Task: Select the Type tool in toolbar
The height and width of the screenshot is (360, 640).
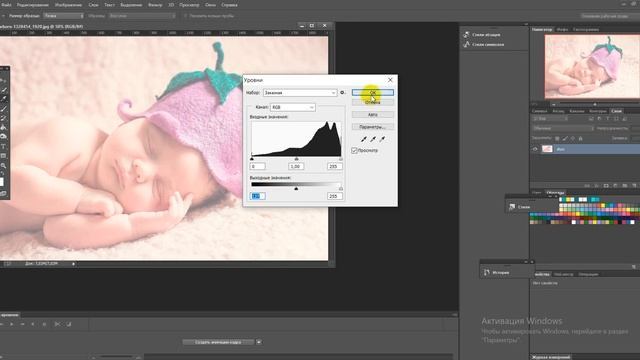Action: (x=3, y=146)
